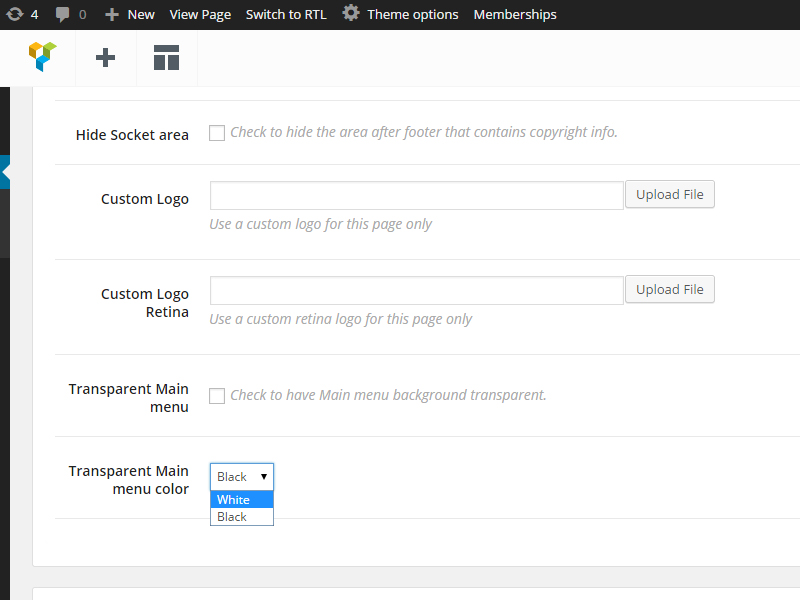Open the Memberships menu item

515,14
